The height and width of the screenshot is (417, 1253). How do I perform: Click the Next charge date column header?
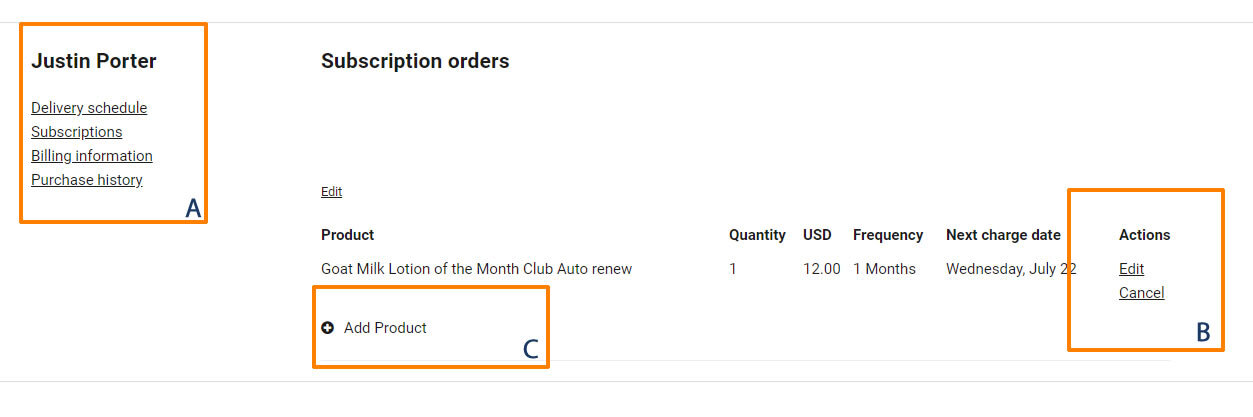(x=1003, y=235)
